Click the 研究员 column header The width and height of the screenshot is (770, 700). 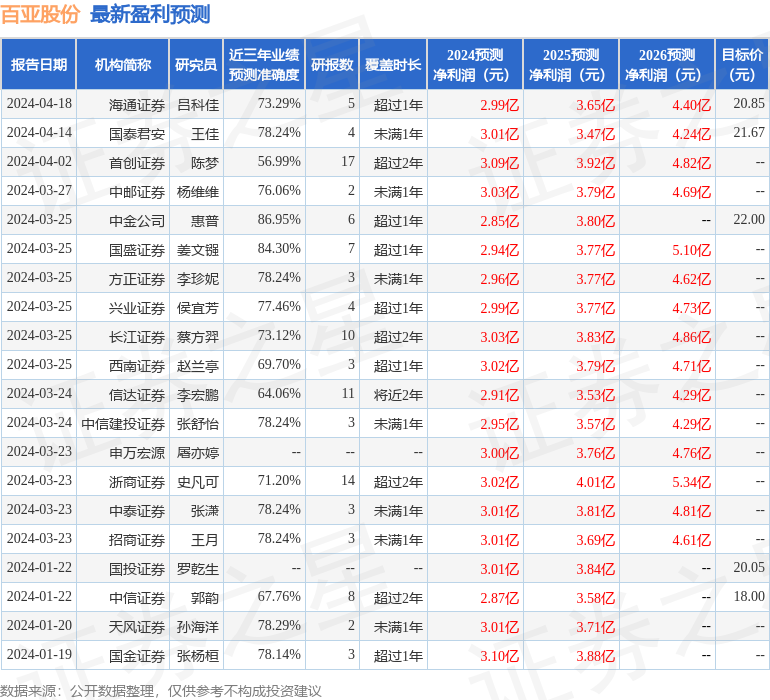tap(196, 64)
